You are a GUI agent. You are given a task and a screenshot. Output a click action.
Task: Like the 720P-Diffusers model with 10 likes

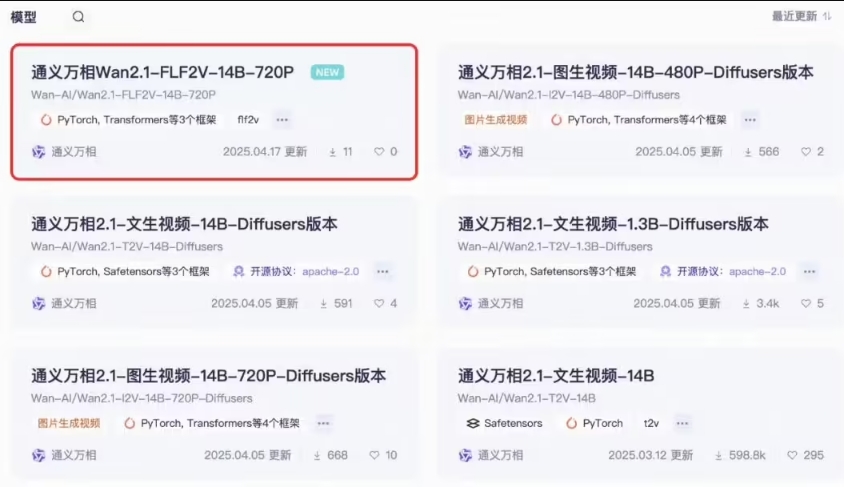point(374,455)
